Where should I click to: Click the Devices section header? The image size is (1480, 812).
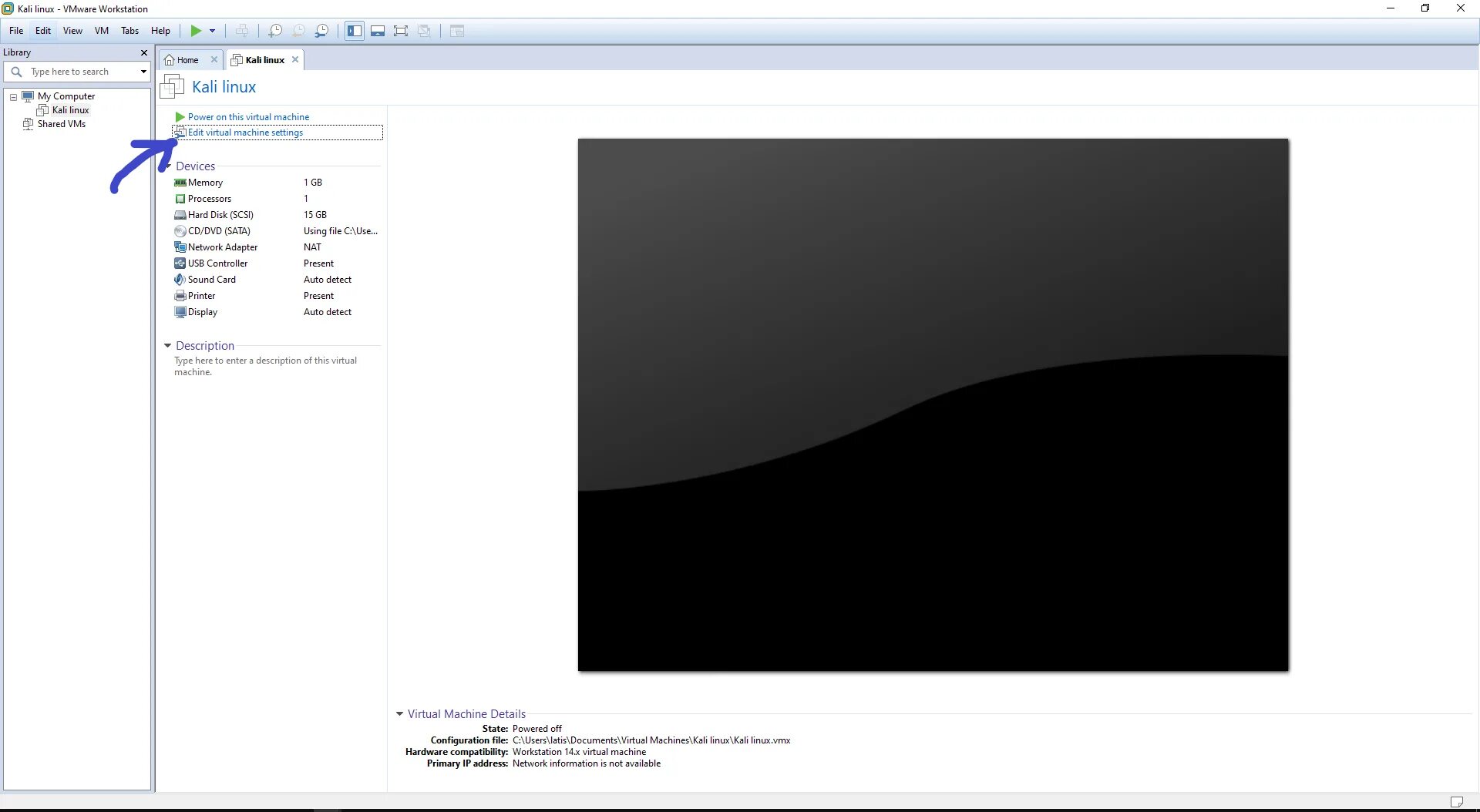coord(195,166)
